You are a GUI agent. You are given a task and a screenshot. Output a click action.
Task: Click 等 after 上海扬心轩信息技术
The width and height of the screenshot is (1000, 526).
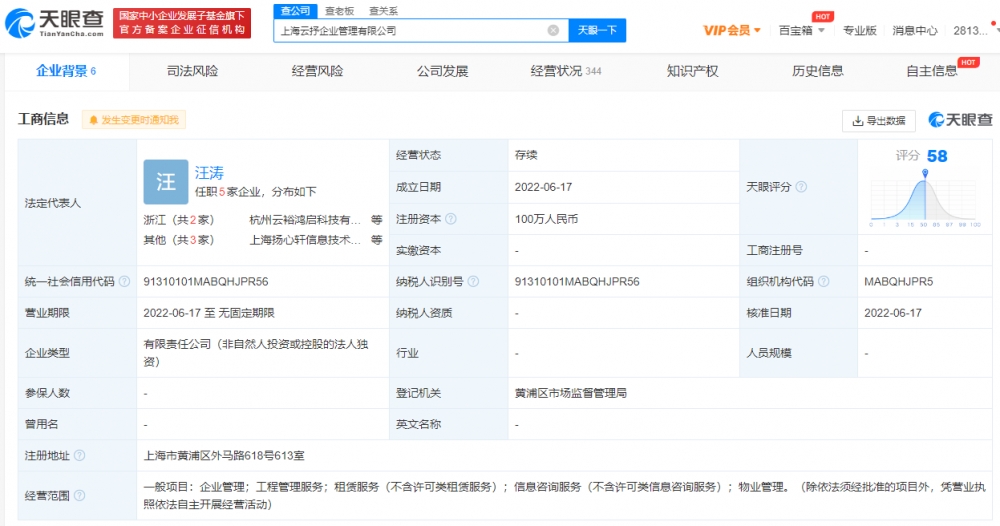click(x=376, y=240)
